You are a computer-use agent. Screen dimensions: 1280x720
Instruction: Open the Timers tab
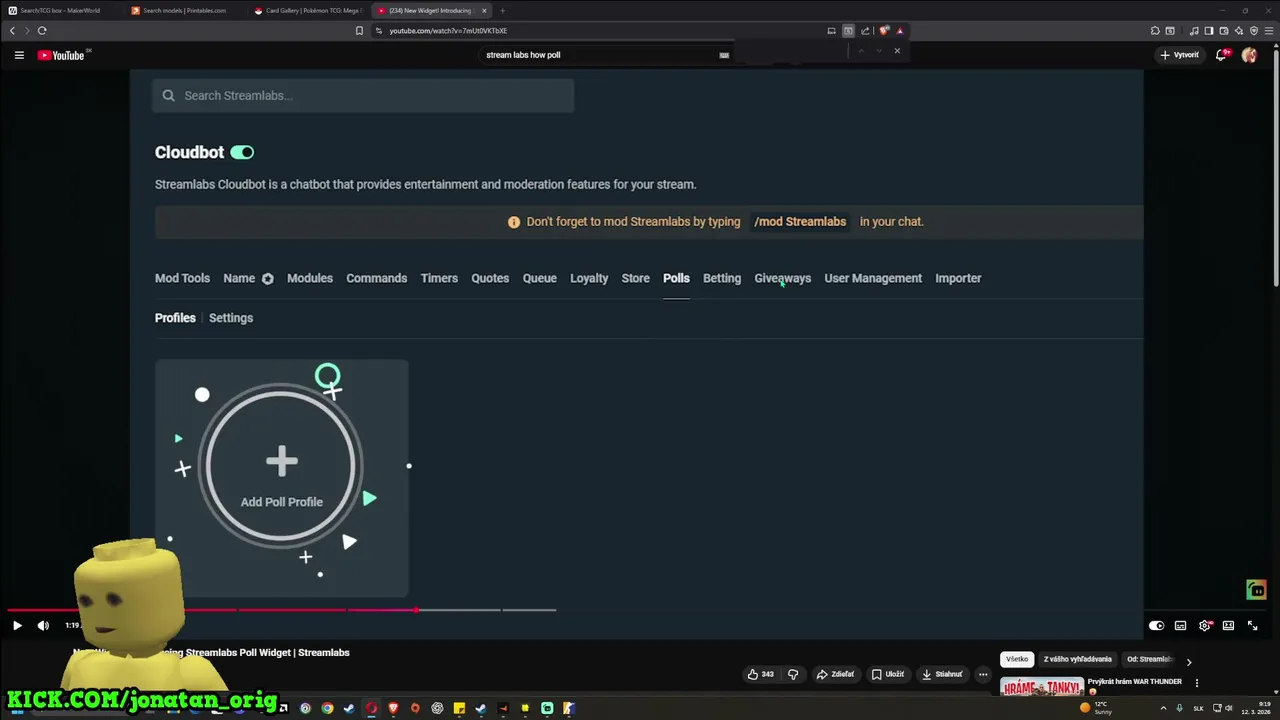point(439,278)
